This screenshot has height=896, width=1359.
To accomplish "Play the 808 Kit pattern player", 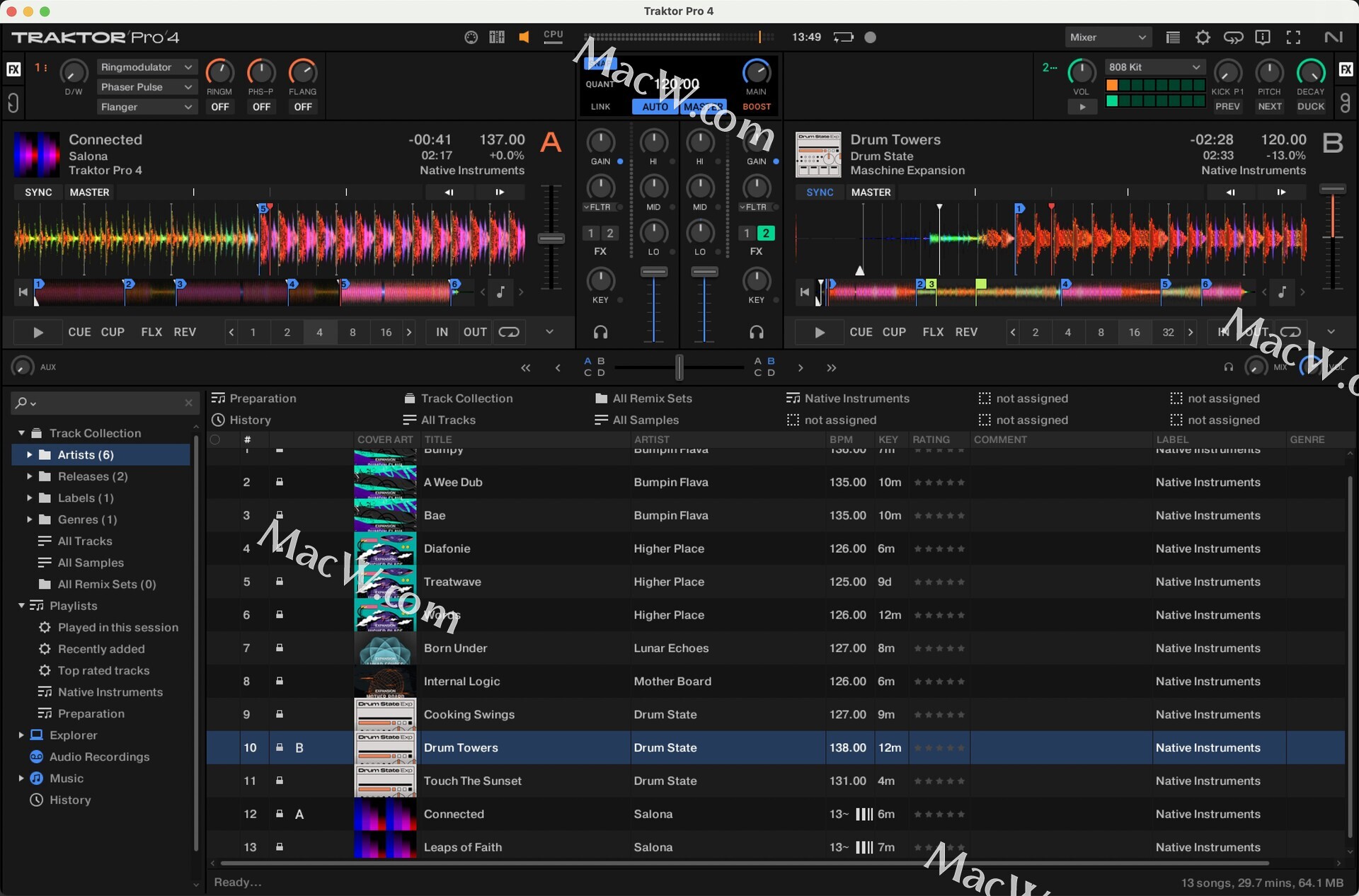I will pyautogui.click(x=1082, y=107).
